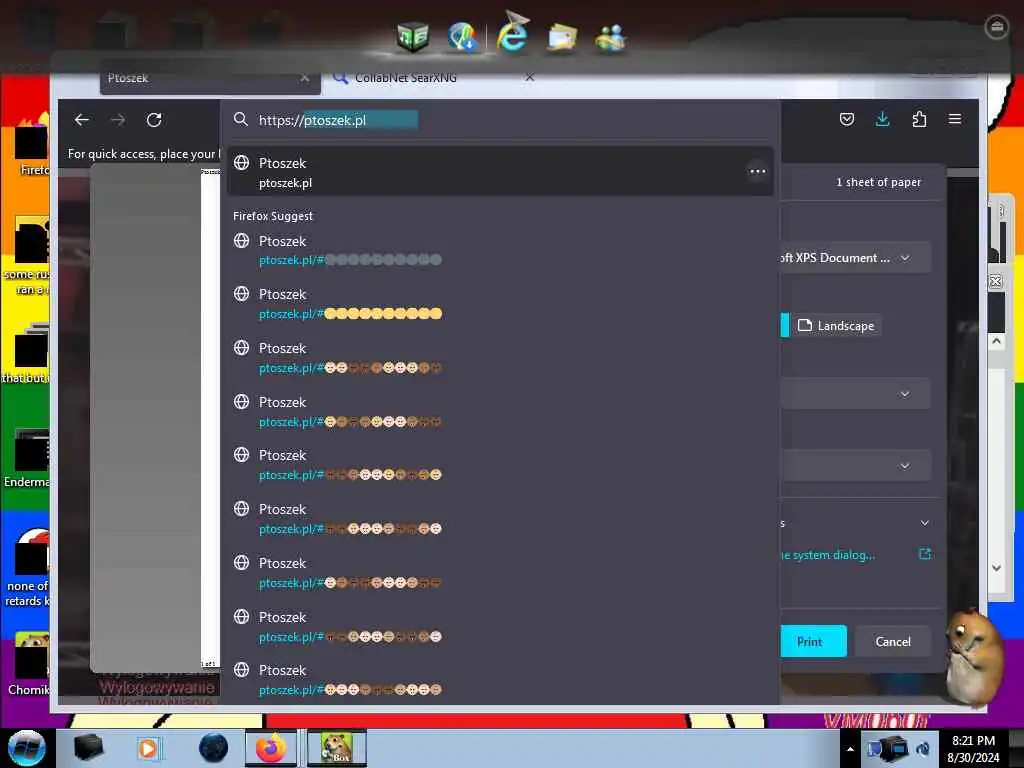The image size is (1024, 768).
Task: Open the globe download icon in the top dock
Action: 463,37
